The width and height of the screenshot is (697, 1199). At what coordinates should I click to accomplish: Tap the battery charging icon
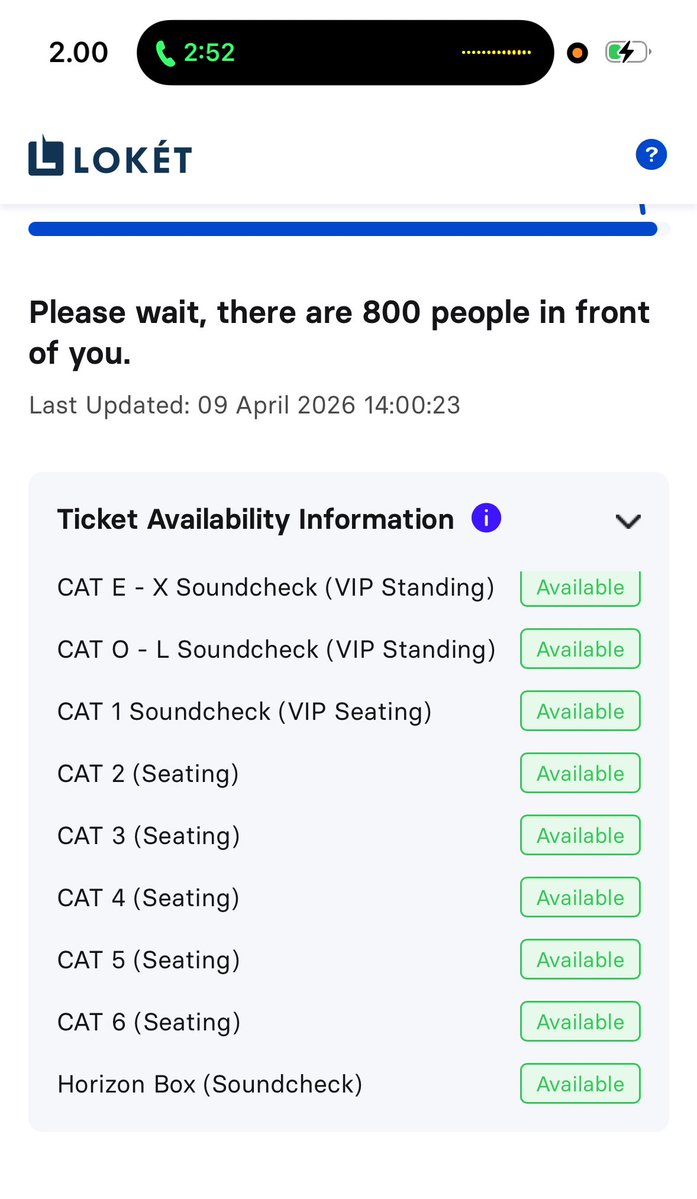pyautogui.click(x=627, y=53)
